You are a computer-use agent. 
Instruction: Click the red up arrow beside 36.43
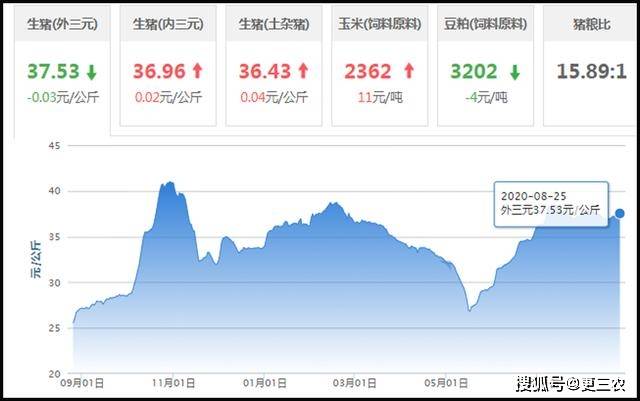point(303,71)
